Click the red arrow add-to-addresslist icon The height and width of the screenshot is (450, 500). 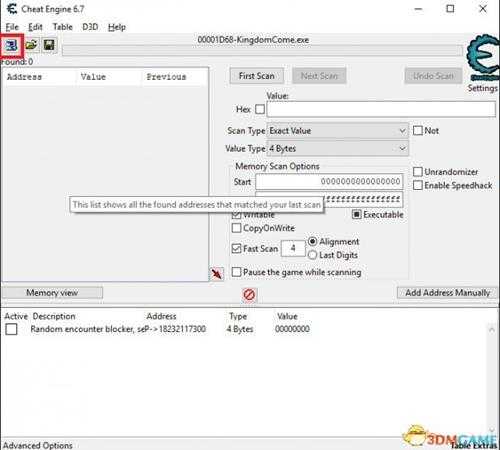(217, 274)
